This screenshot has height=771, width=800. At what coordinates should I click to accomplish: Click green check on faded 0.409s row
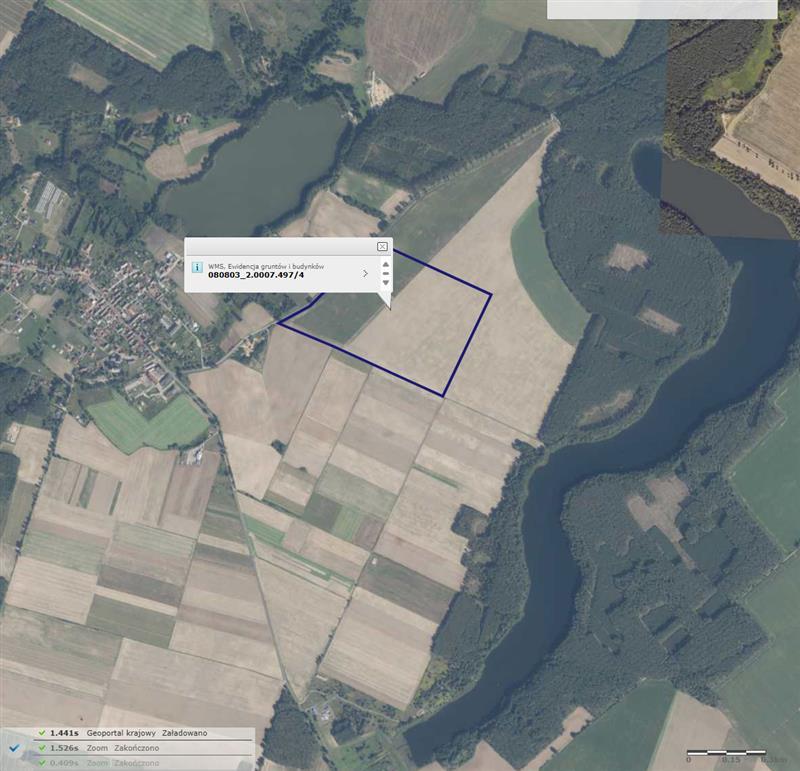click(x=41, y=763)
